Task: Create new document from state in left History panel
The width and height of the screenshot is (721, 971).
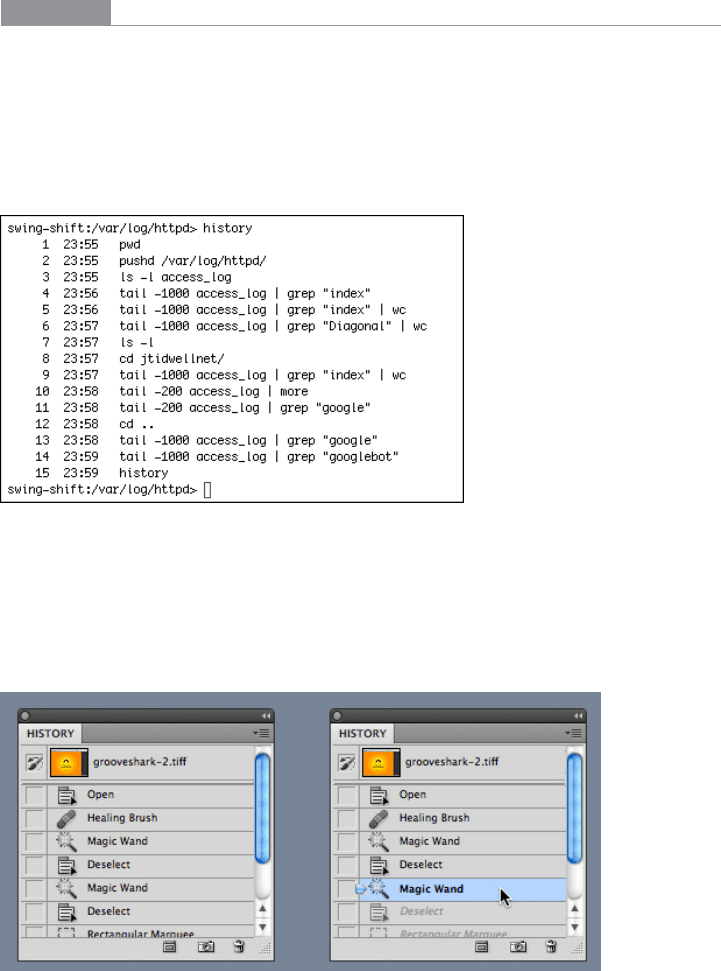Action: point(169,947)
